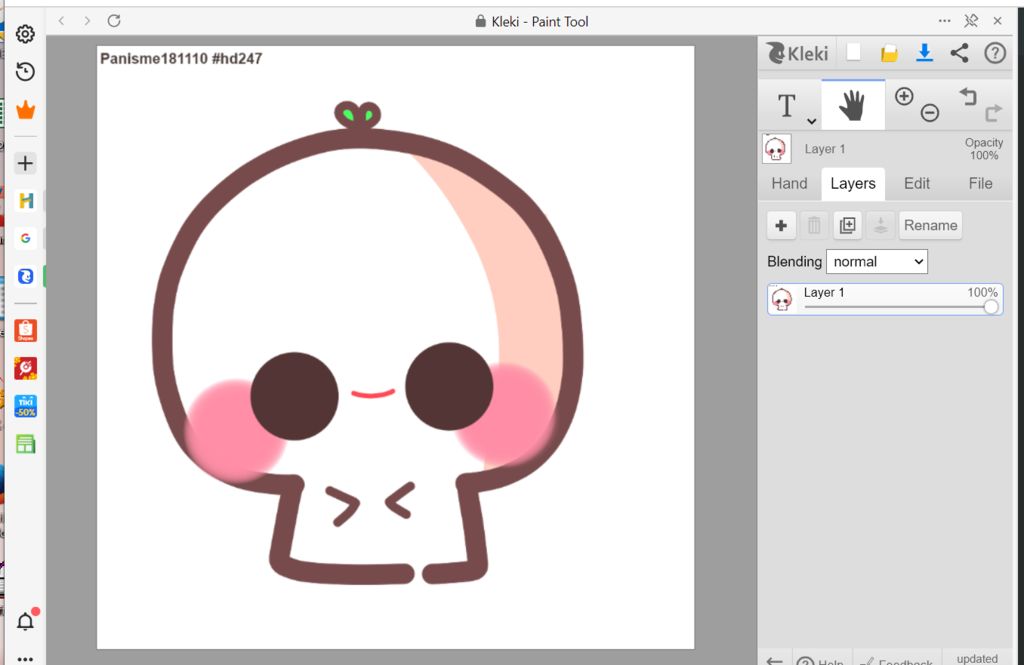This screenshot has width=1024, height=665.
Task: Reload the Kleki page
Action: click(114, 21)
